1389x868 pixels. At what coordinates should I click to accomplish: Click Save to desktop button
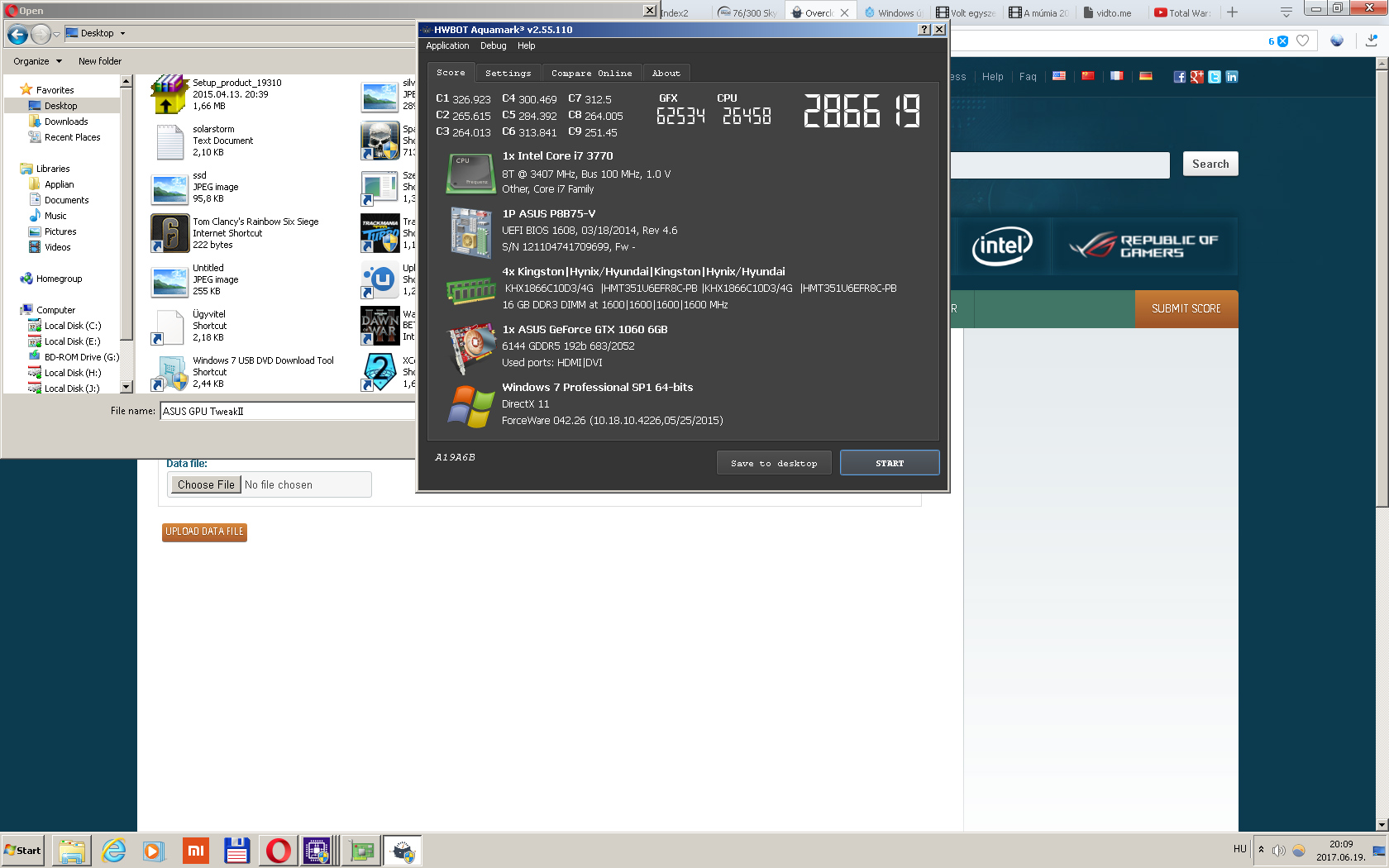click(x=774, y=463)
